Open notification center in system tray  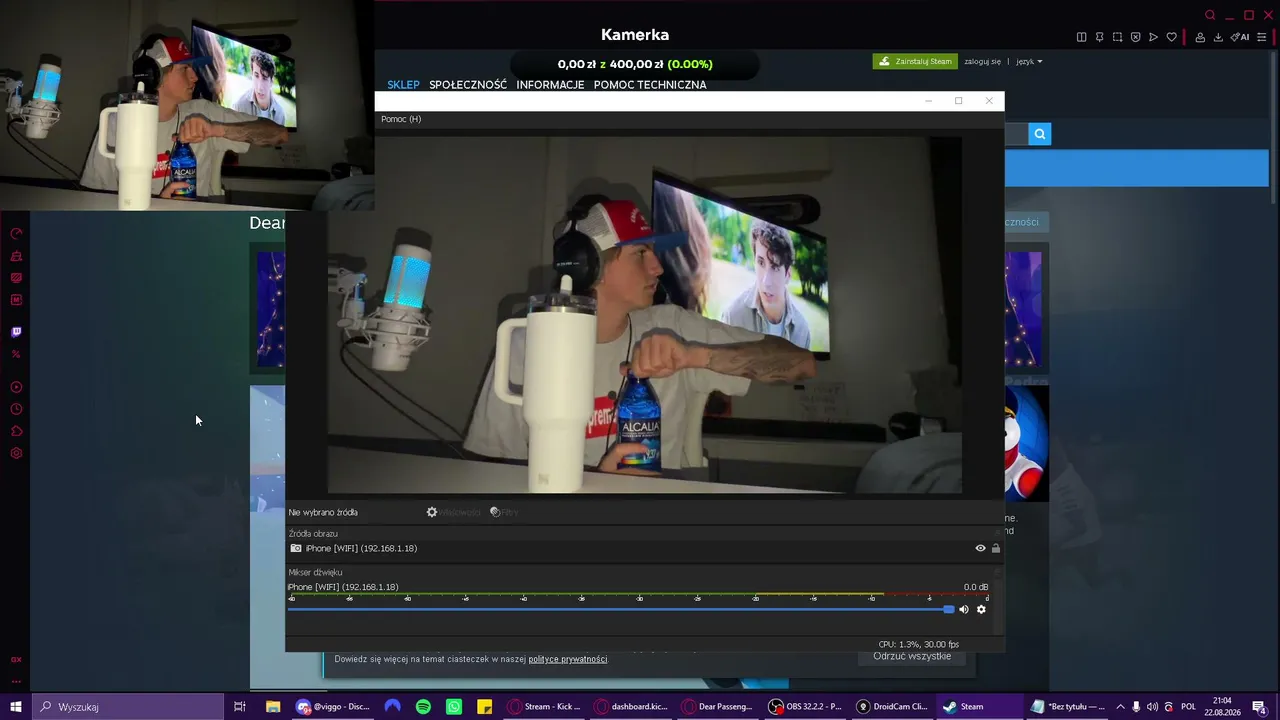[1259, 707]
